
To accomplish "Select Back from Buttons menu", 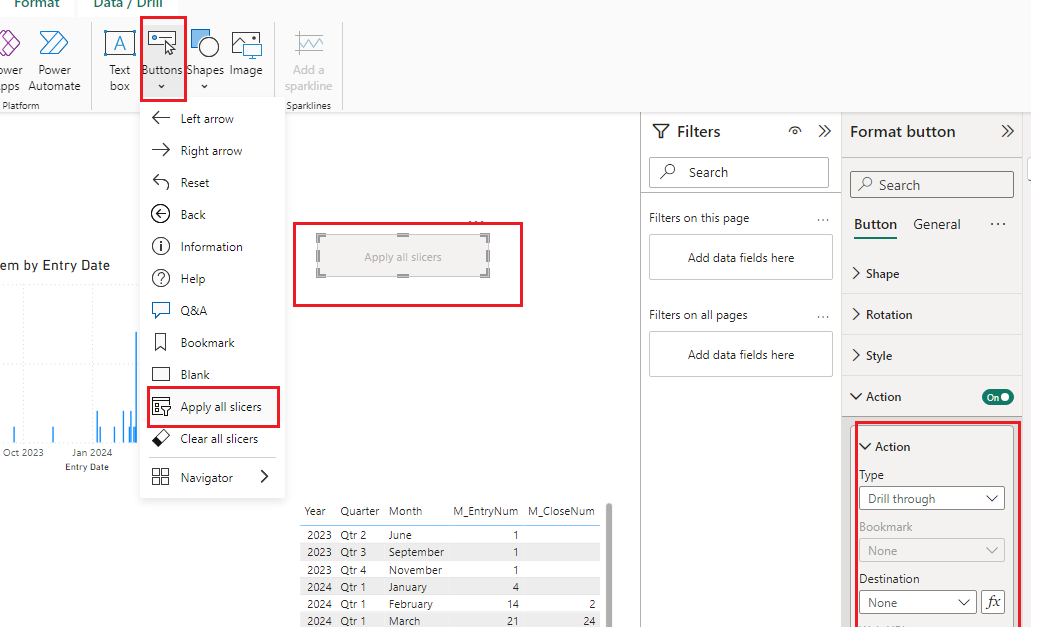I will tap(212, 215).
